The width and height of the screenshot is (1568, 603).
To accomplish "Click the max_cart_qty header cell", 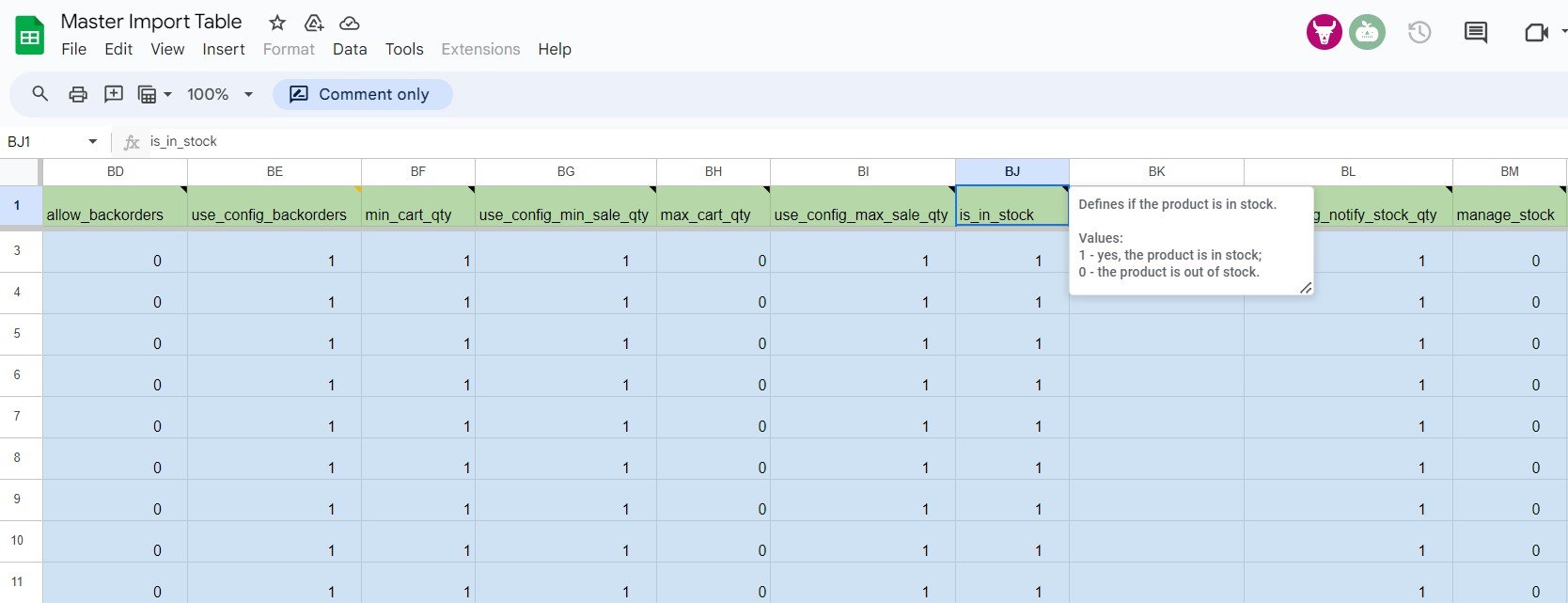I will tap(713, 206).
